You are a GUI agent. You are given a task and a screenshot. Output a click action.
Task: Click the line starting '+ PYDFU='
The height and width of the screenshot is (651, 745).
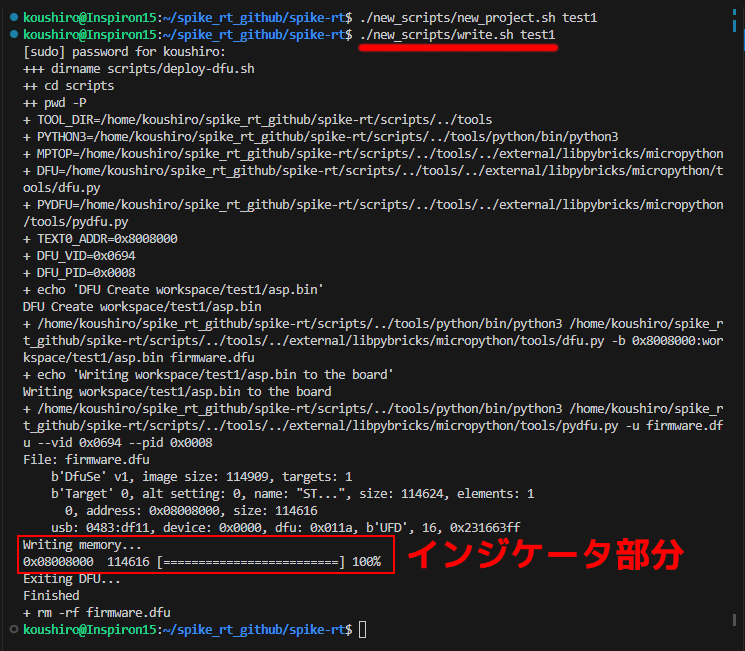(373, 205)
